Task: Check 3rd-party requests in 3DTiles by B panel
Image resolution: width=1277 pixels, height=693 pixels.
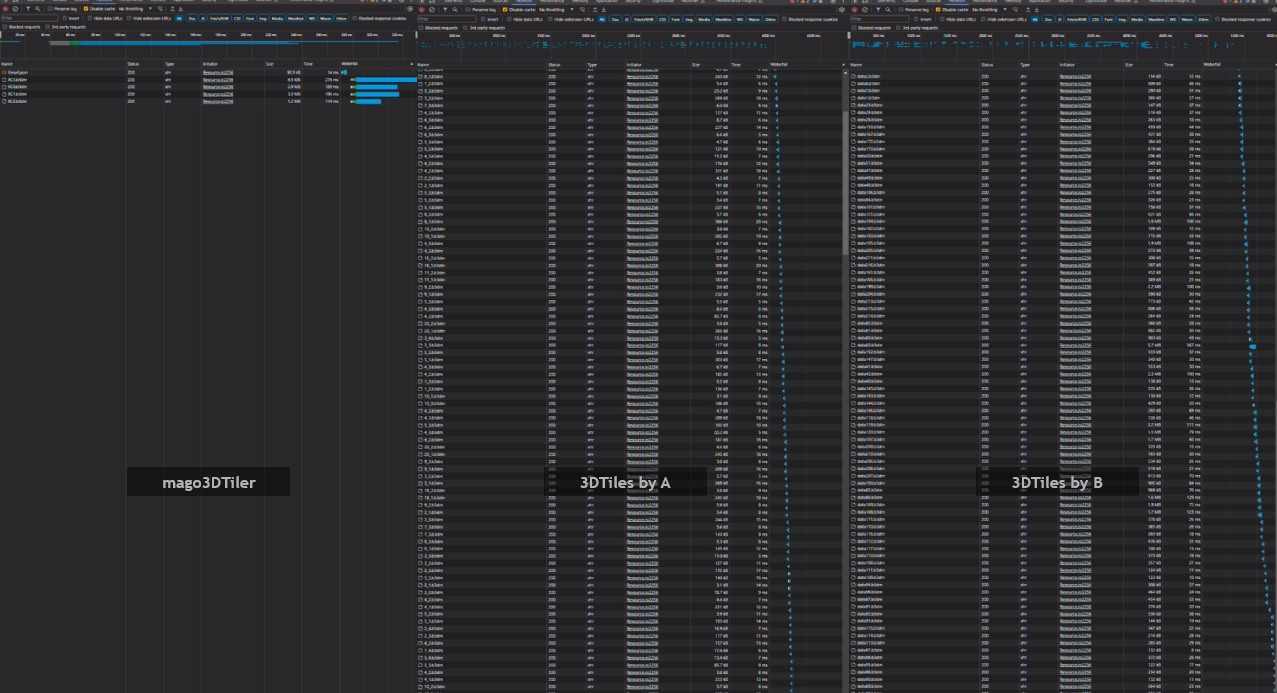Action: [x=899, y=28]
